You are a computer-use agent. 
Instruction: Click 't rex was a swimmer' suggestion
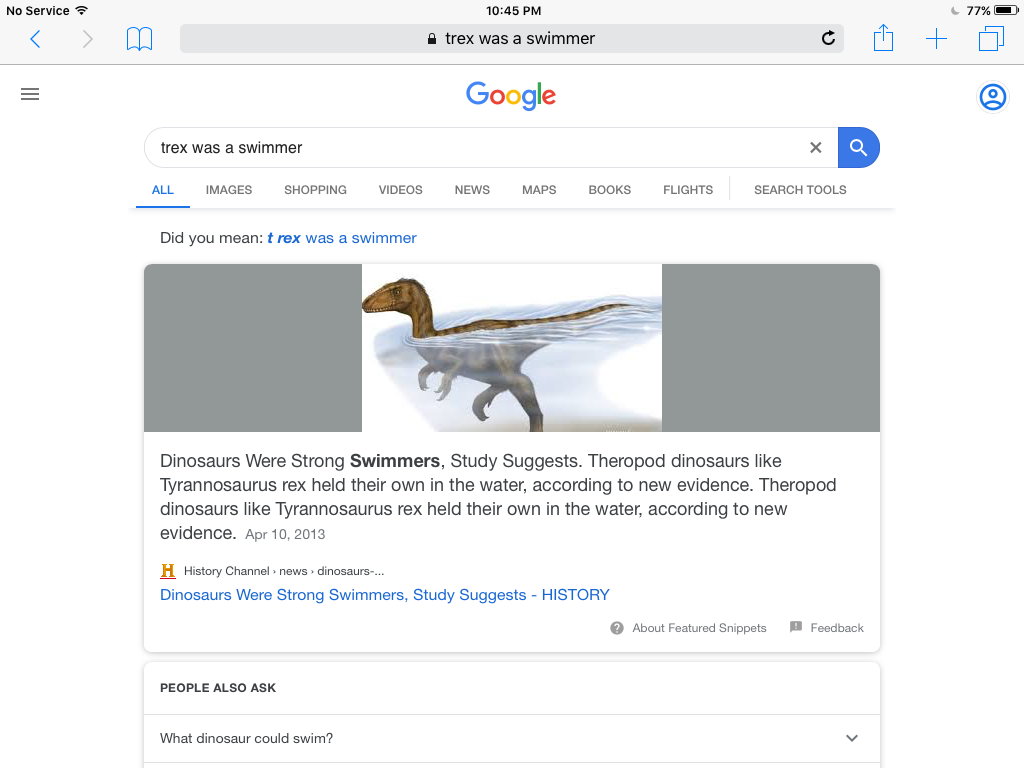click(342, 238)
